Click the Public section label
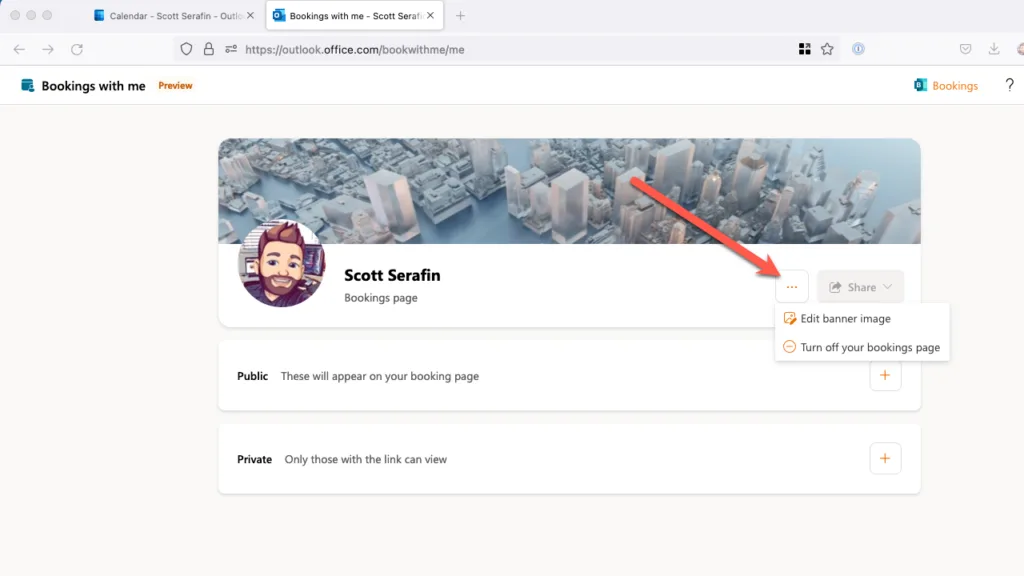 coord(252,376)
